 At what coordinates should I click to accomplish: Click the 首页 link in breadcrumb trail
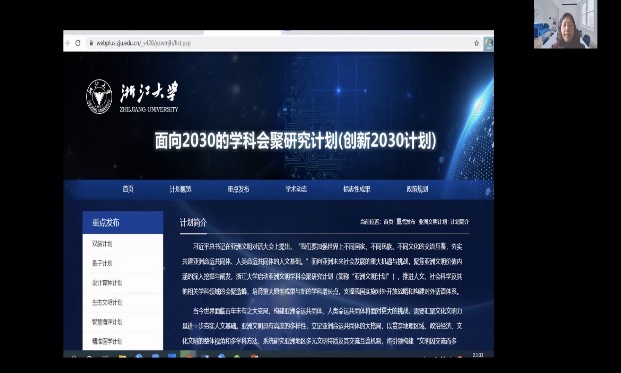click(x=388, y=222)
